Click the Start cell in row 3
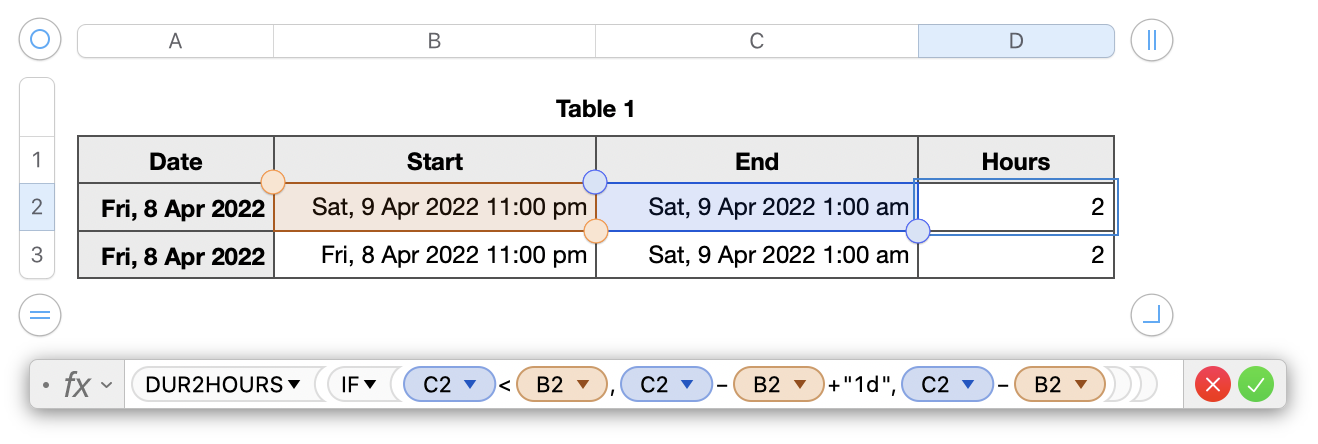Image resolution: width=1318 pixels, height=444 pixels. [x=435, y=255]
